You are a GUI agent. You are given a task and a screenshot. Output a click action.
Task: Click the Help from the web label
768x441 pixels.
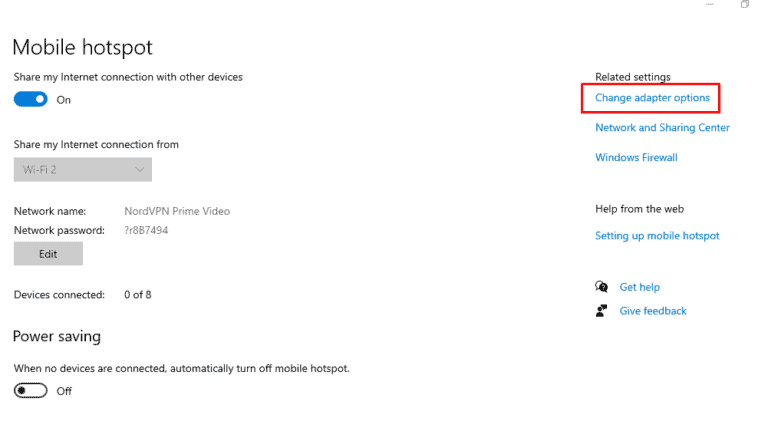tap(638, 209)
